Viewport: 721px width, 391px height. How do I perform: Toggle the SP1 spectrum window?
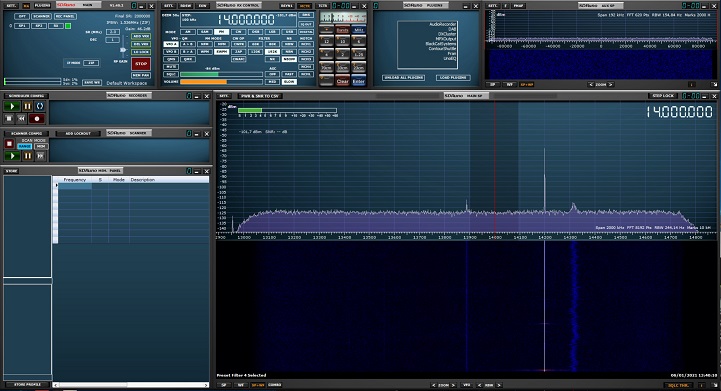22,26
